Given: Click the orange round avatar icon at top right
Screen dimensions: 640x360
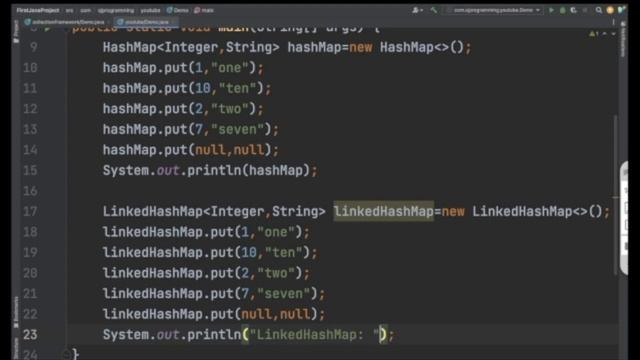Looking at the screenshot, I should click(610, 10).
